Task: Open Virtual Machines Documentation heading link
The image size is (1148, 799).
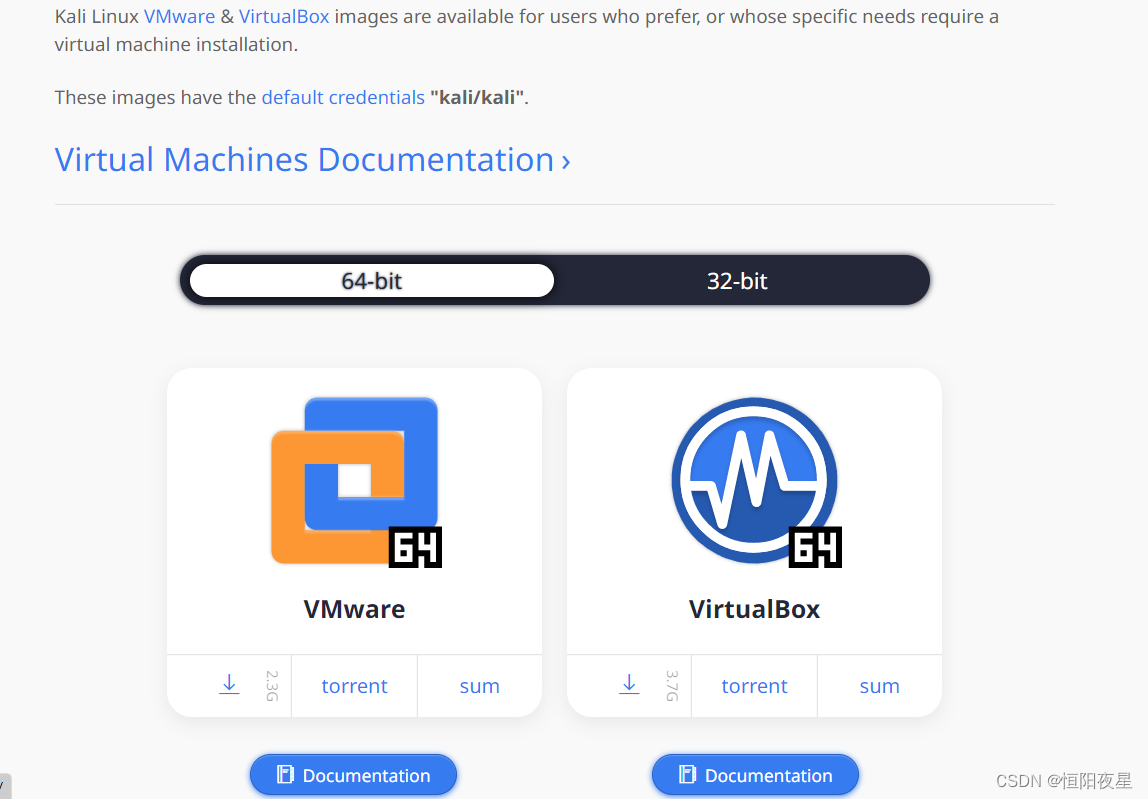Action: point(313,160)
